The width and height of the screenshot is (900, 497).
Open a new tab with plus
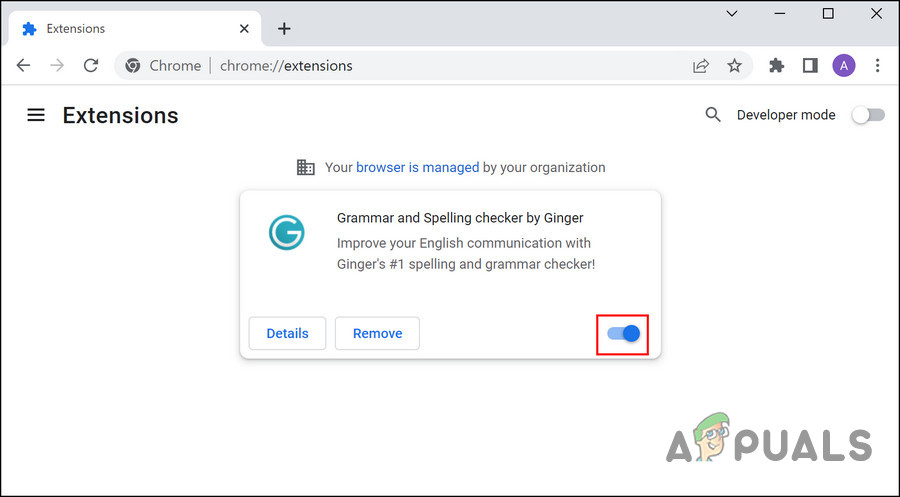pos(284,29)
